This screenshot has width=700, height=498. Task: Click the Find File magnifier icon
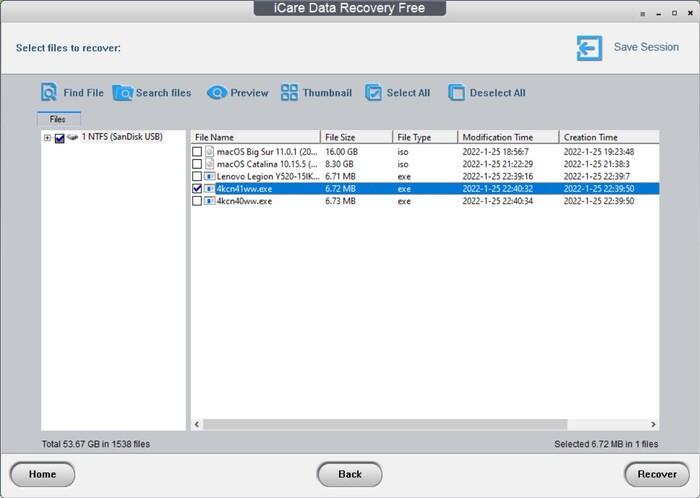point(49,92)
